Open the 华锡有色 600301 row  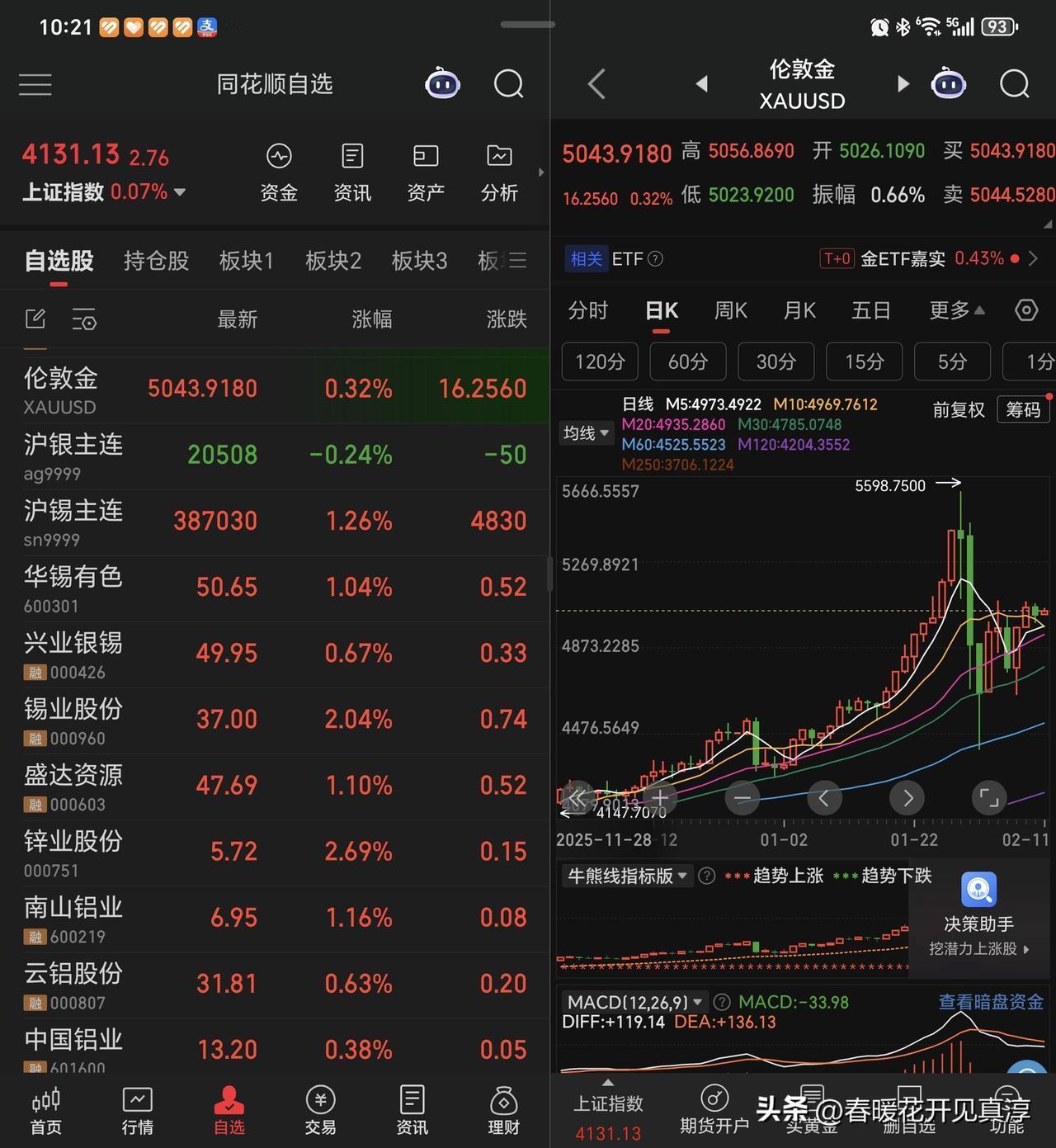click(x=275, y=588)
